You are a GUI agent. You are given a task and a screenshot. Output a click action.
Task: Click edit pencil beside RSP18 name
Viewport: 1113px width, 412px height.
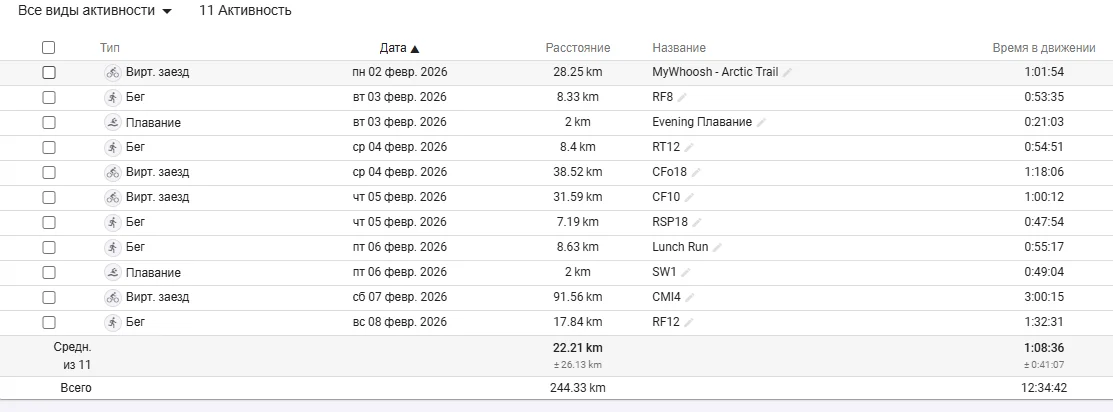coord(697,222)
